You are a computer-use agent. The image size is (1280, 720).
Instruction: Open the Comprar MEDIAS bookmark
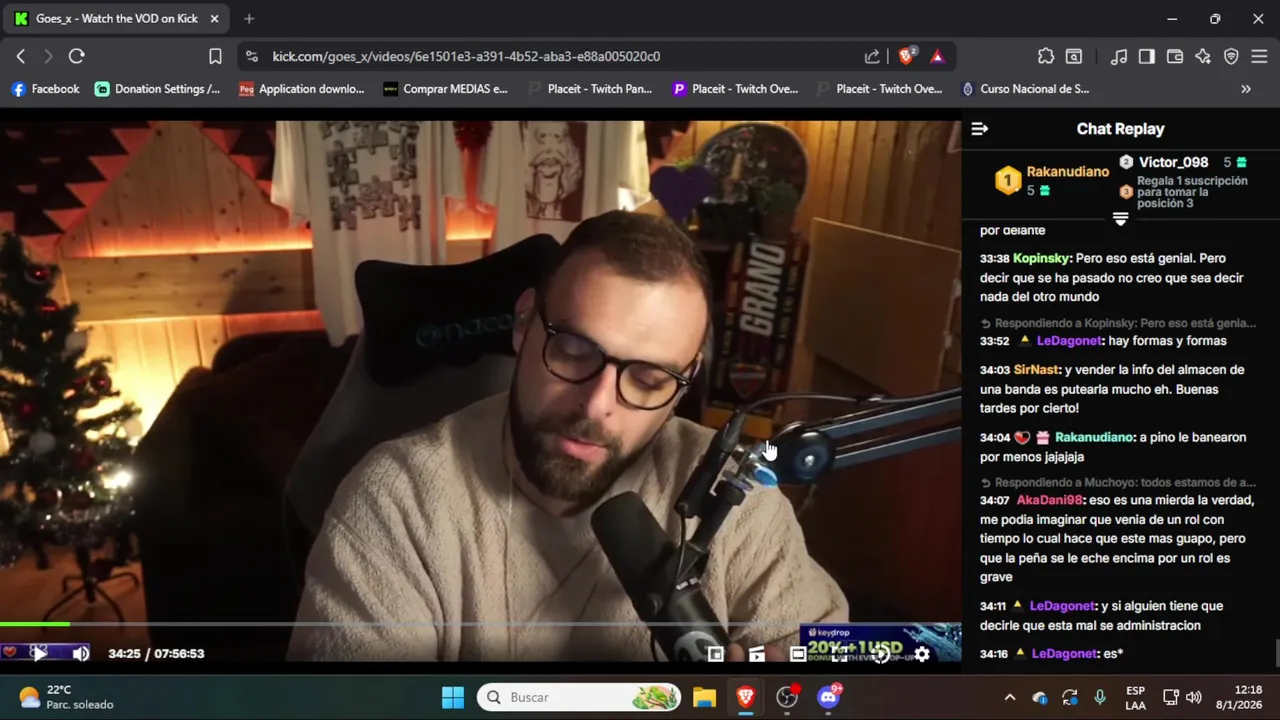445,89
